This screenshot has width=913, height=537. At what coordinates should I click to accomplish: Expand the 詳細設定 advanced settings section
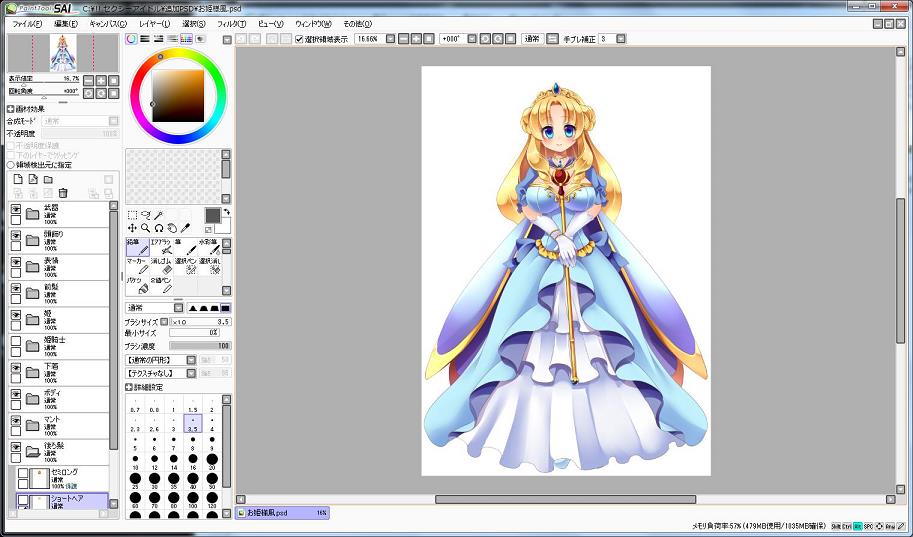130,386
